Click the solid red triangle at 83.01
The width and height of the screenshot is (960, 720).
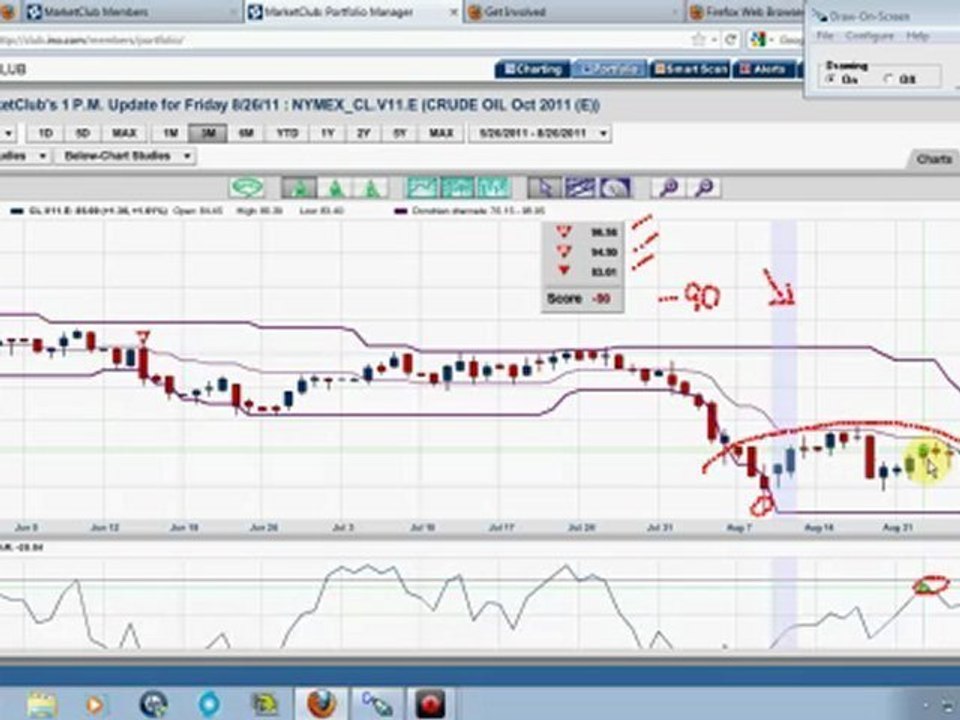[x=564, y=271]
